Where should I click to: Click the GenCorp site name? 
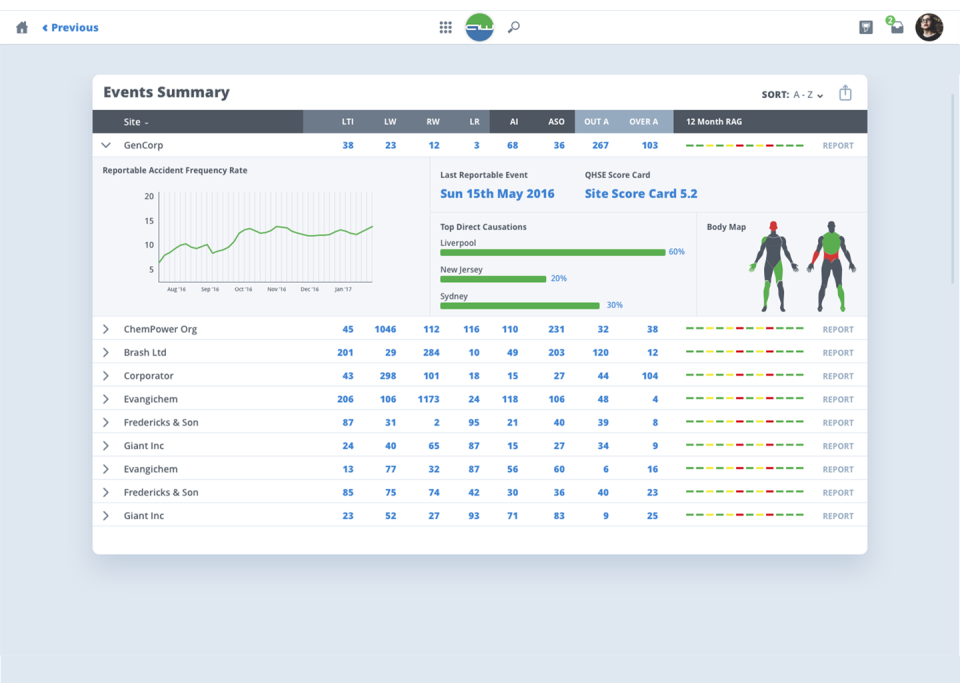pos(143,145)
